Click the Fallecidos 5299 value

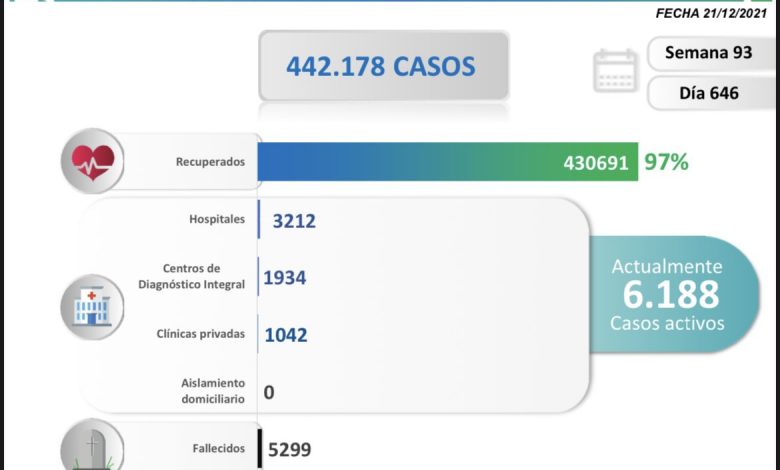click(x=290, y=450)
